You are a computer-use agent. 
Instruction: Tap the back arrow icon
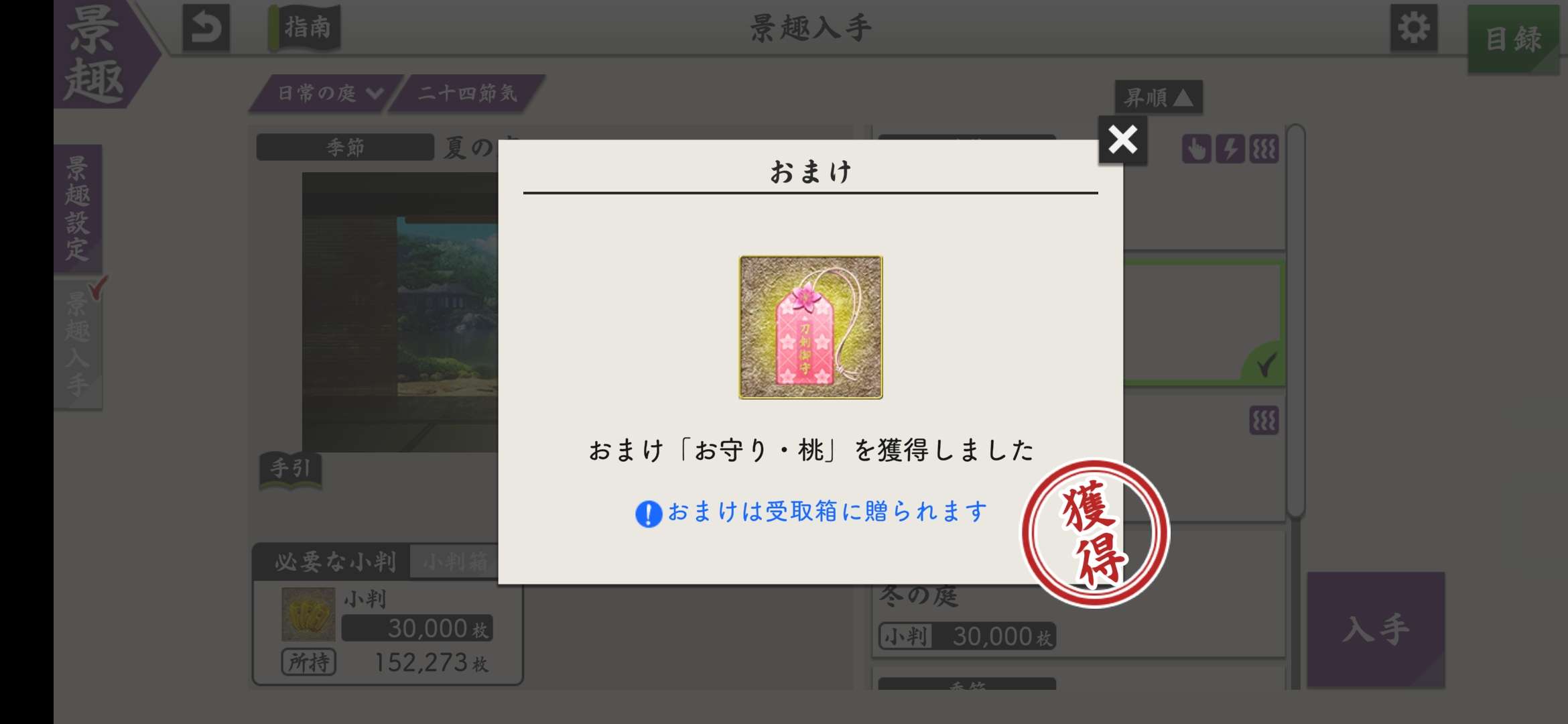[x=206, y=28]
